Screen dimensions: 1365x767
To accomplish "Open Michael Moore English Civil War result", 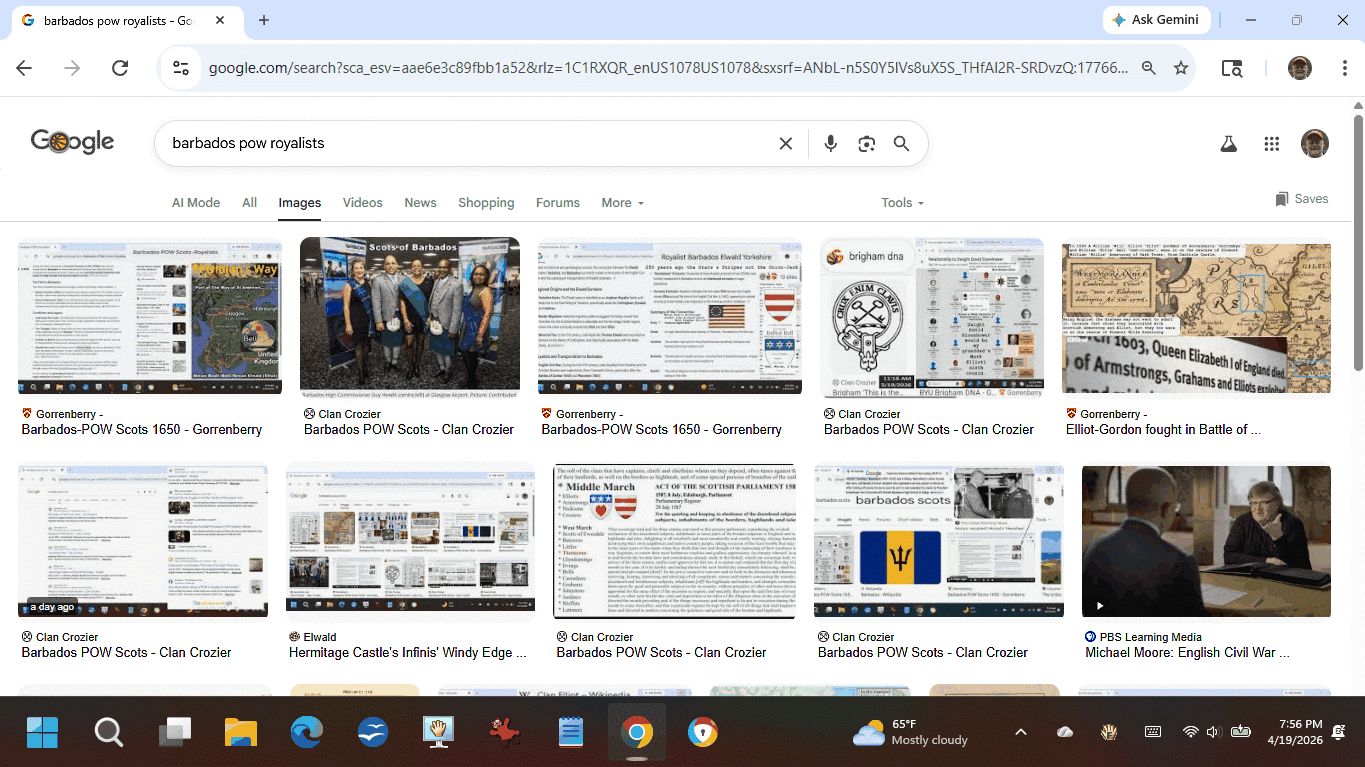I will [1206, 541].
